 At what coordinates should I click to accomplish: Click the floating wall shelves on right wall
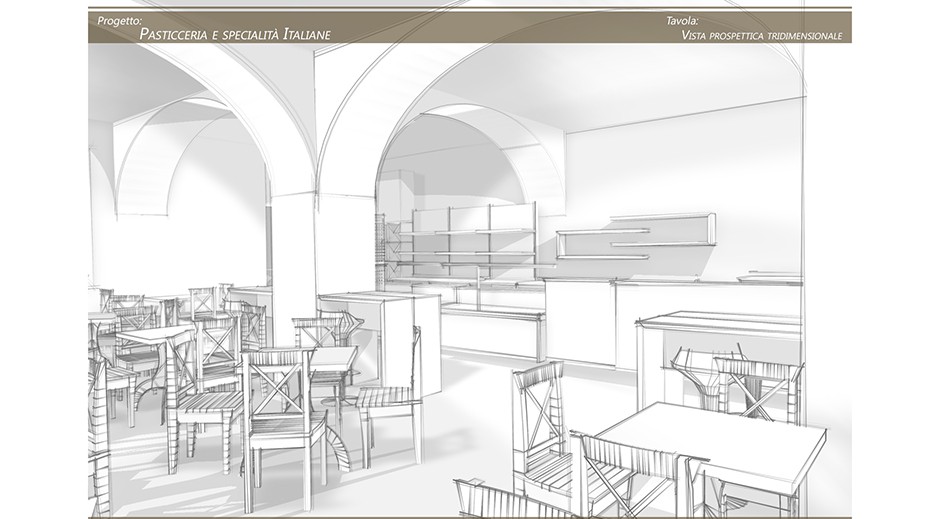[635, 236]
